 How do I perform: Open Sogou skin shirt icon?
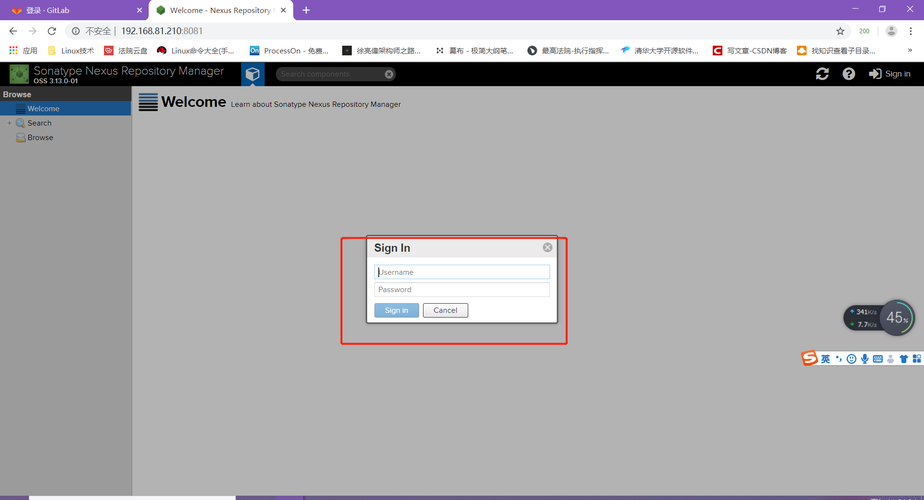(x=903, y=358)
